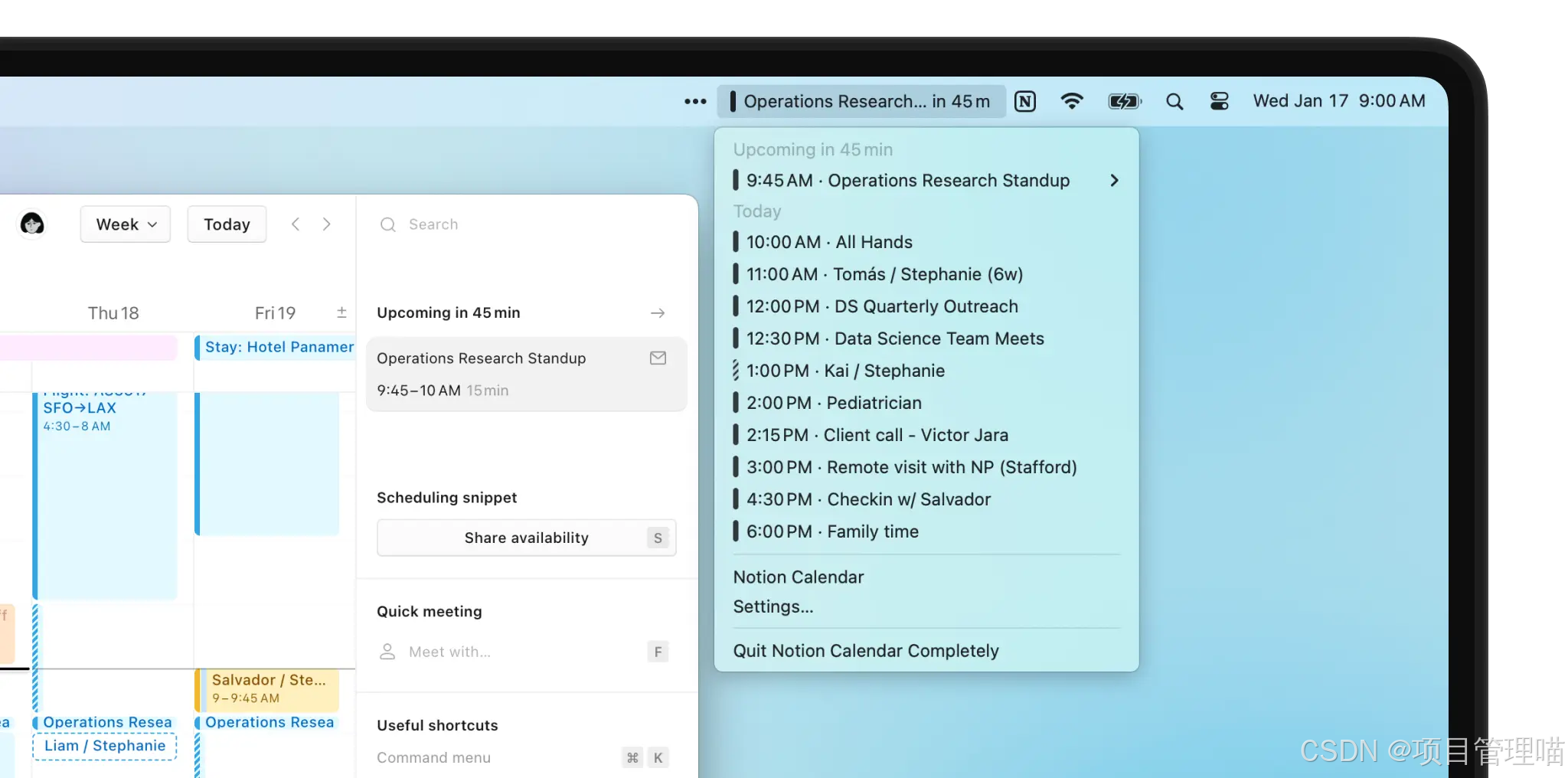
Task: Open the Stay: Hotel Panamer all-day event
Action: [x=276, y=347]
